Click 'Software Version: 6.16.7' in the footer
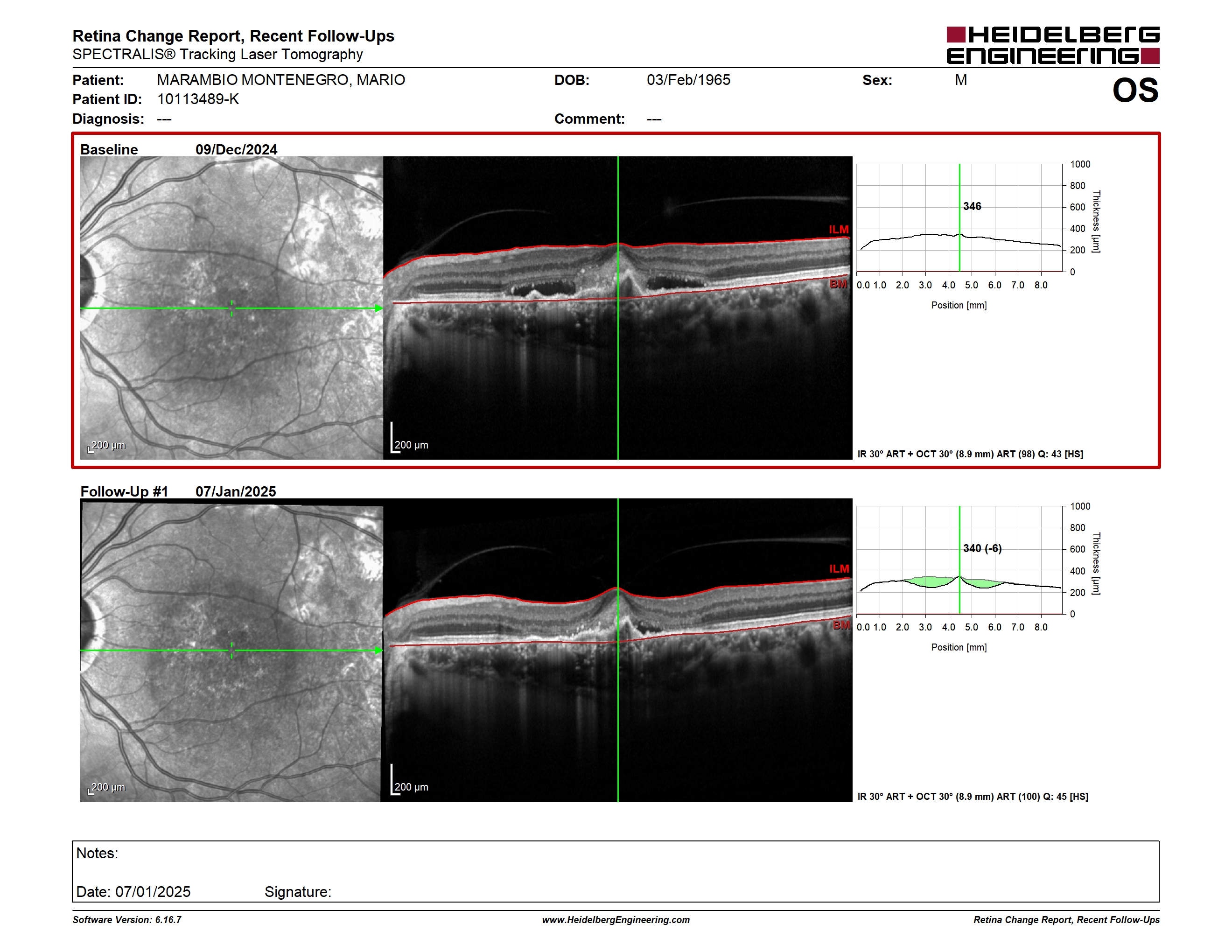The image size is (1232, 952). 127,920
